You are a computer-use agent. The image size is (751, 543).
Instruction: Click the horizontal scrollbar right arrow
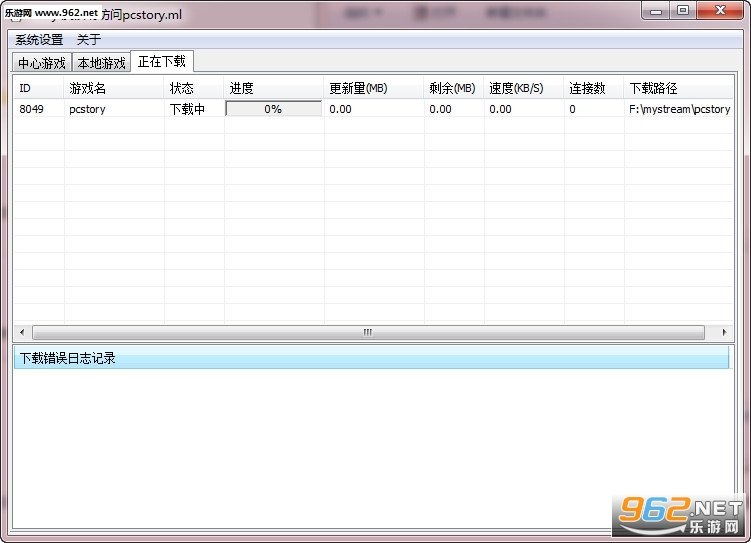tap(724, 332)
